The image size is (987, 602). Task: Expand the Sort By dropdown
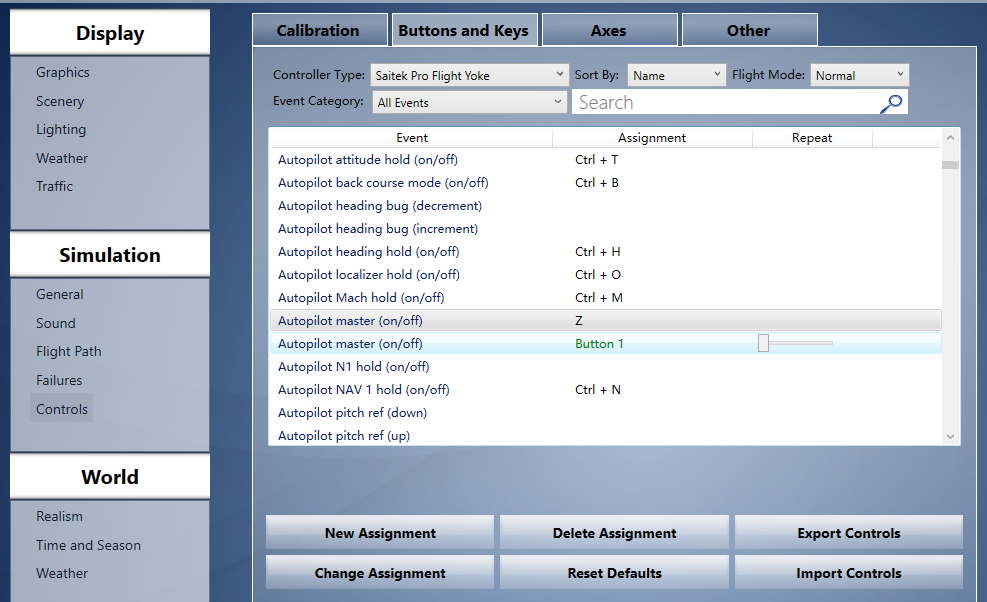click(x=676, y=75)
